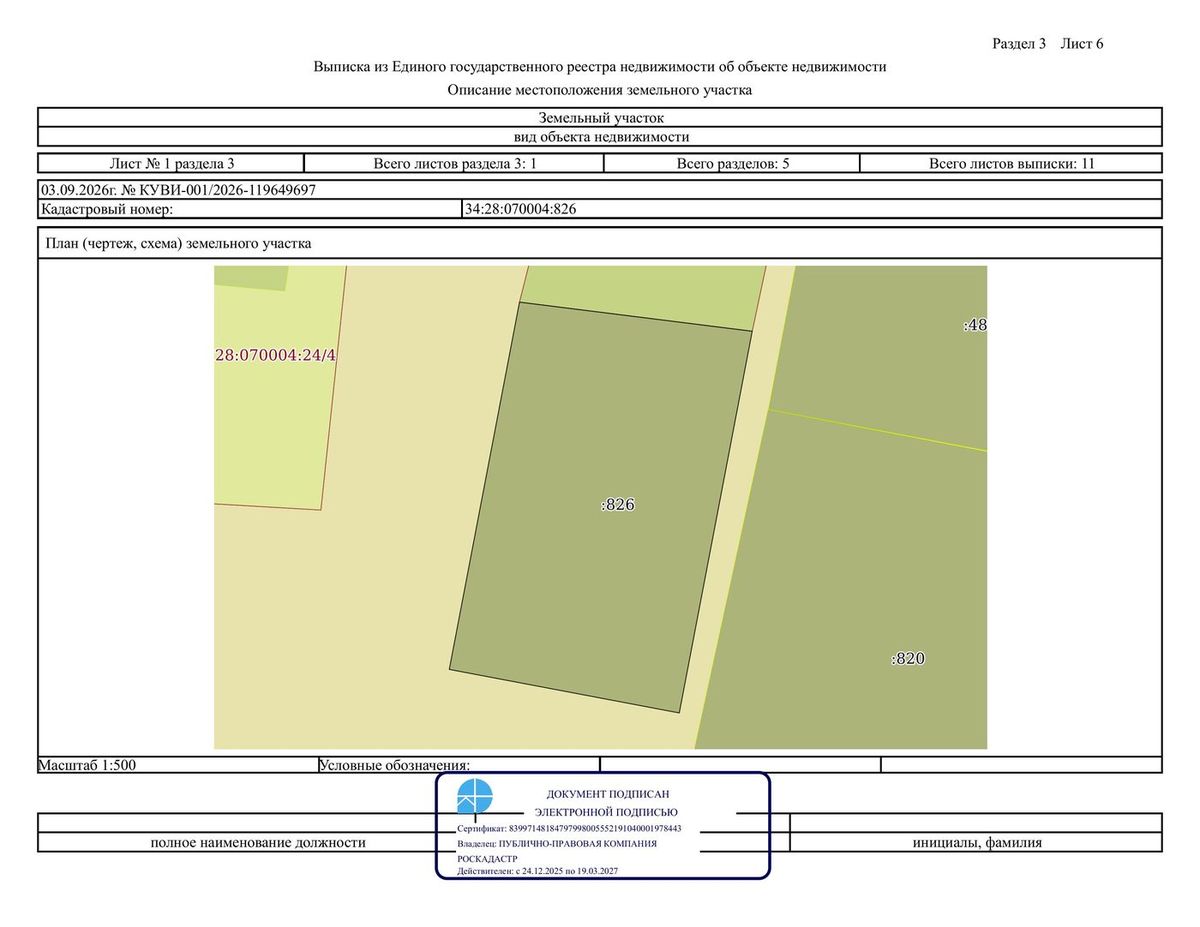Click the heading "План (чертеж, схема) земельного участка"
Screen dimensions: 1200x927
(179, 243)
